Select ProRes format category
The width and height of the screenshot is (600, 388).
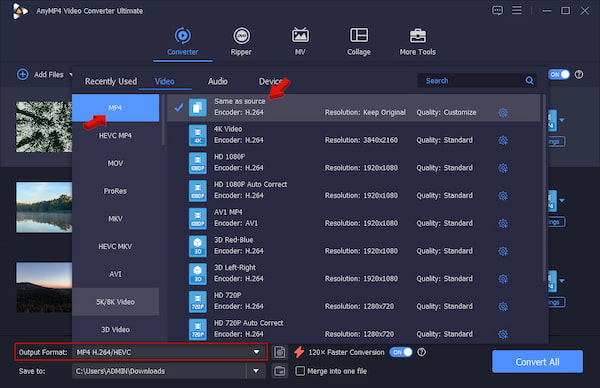coord(116,191)
